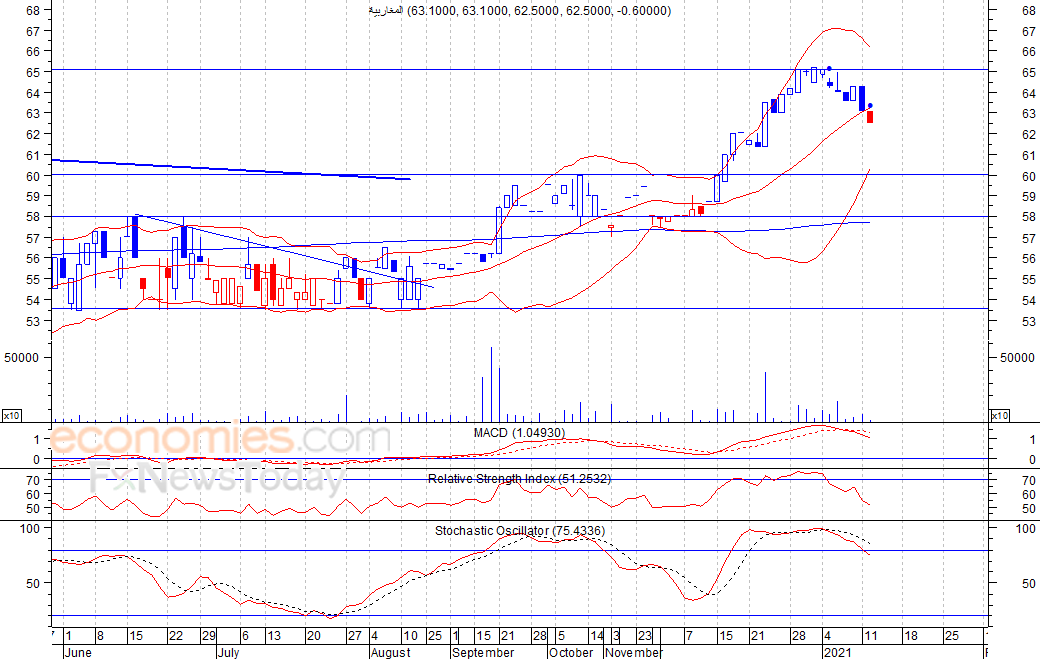Click the 2021 year label
Screen dimensions: 1040x659
point(836,652)
